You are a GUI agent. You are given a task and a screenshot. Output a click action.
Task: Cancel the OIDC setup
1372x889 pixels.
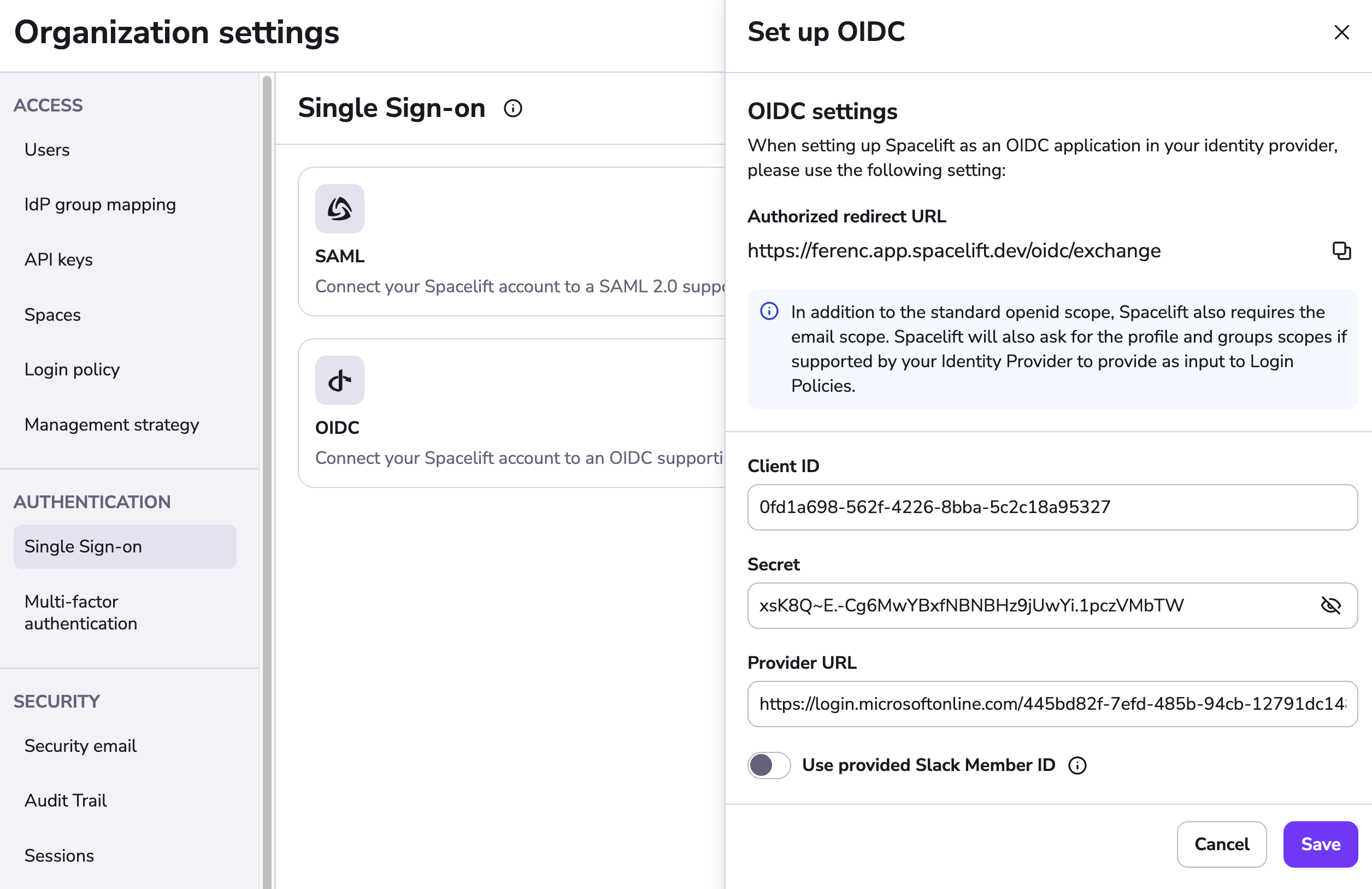point(1221,844)
